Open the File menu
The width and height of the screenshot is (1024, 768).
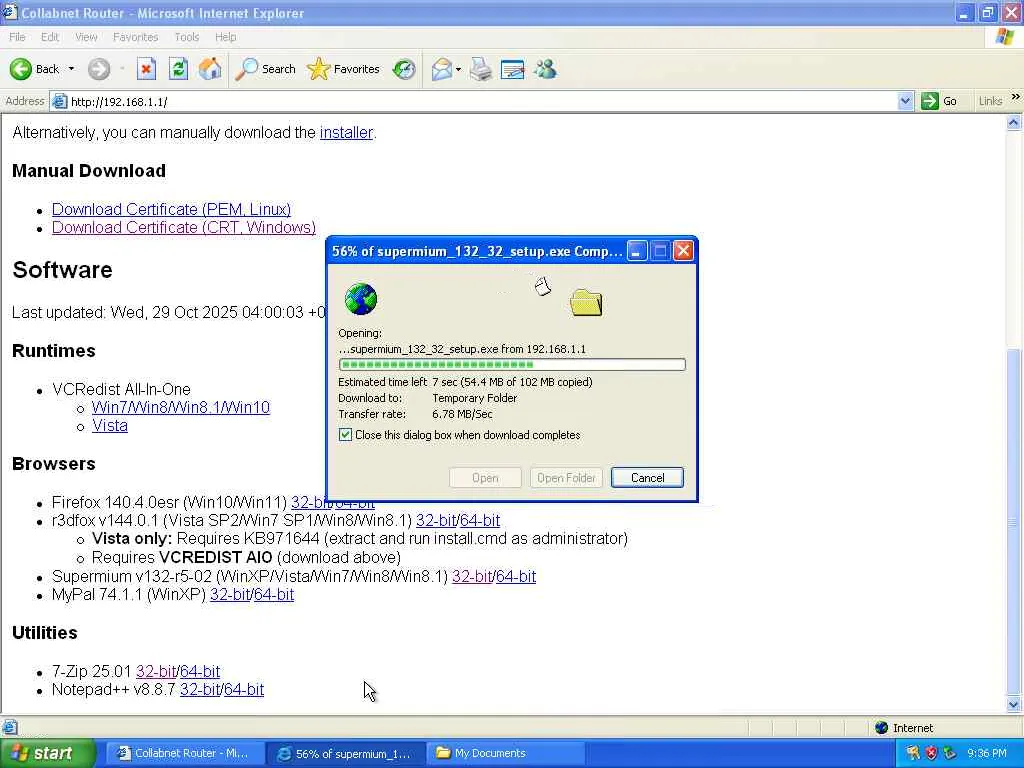[18, 37]
